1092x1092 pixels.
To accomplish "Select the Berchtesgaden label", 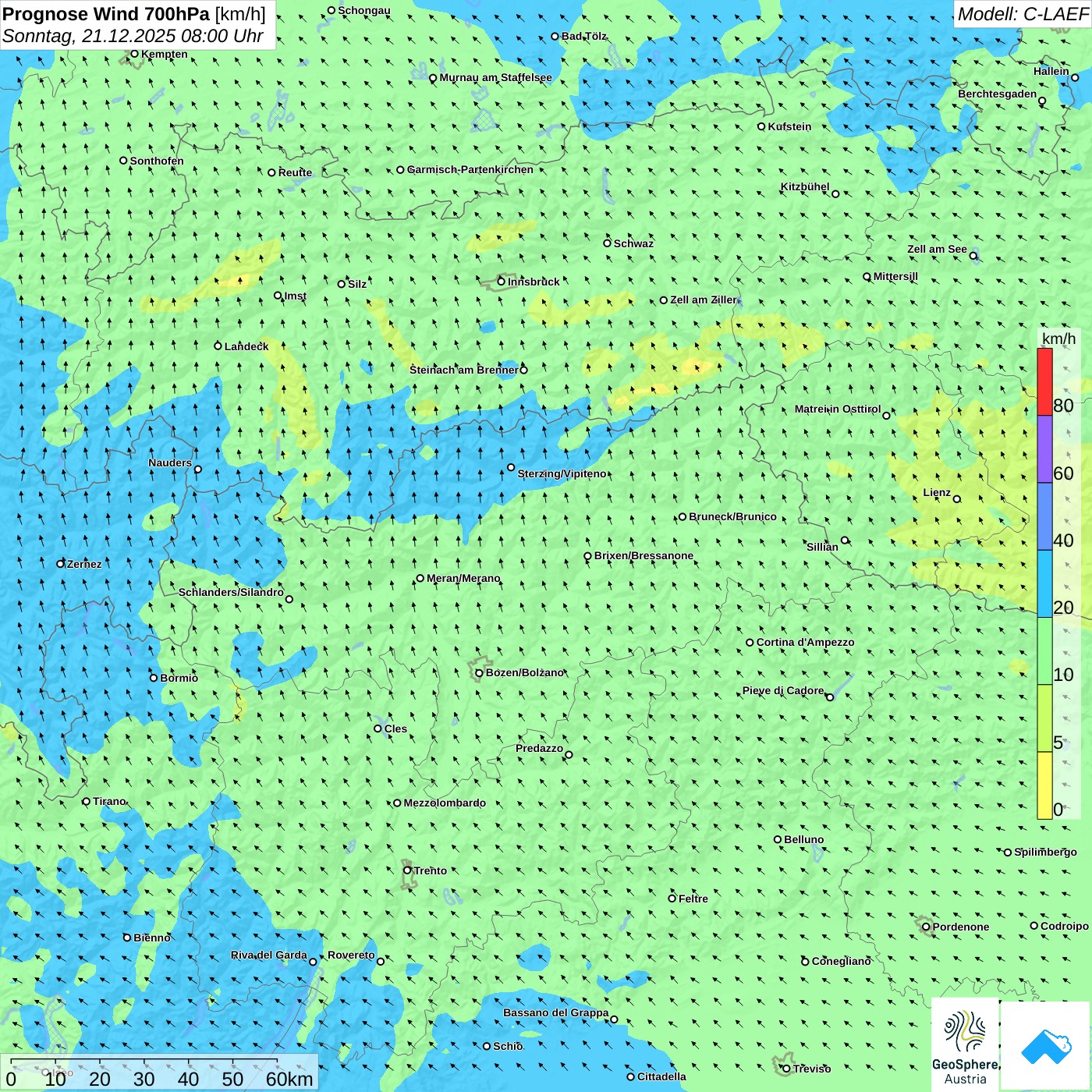I will (997, 94).
